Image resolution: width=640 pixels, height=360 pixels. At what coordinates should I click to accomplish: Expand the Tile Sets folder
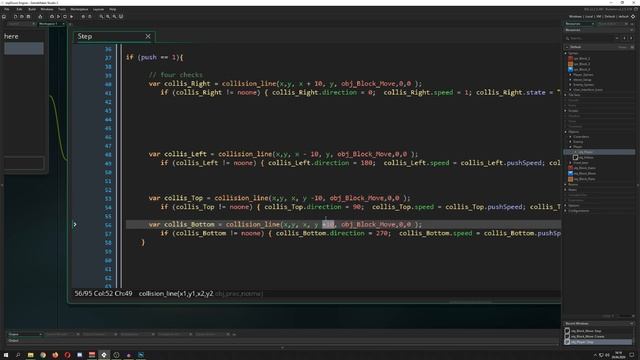pyautogui.click(x=566, y=95)
